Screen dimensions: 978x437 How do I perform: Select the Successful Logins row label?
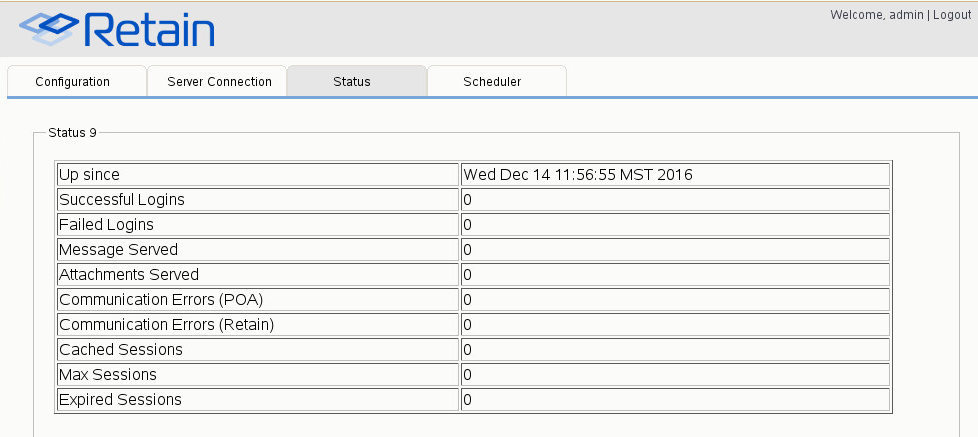[x=122, y=200]
